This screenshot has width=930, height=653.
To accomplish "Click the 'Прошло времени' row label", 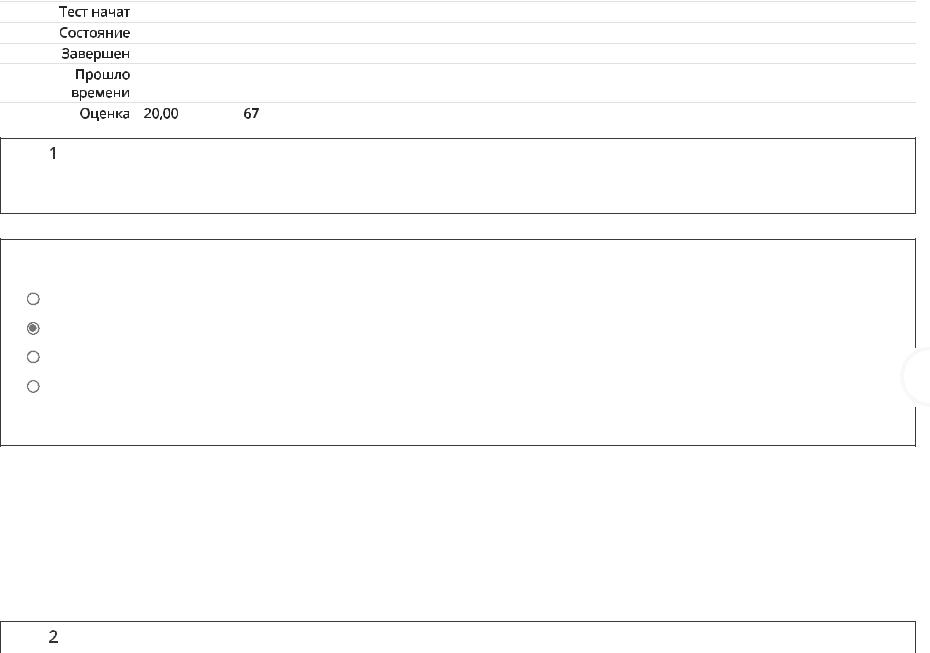I will click(100, 84).
